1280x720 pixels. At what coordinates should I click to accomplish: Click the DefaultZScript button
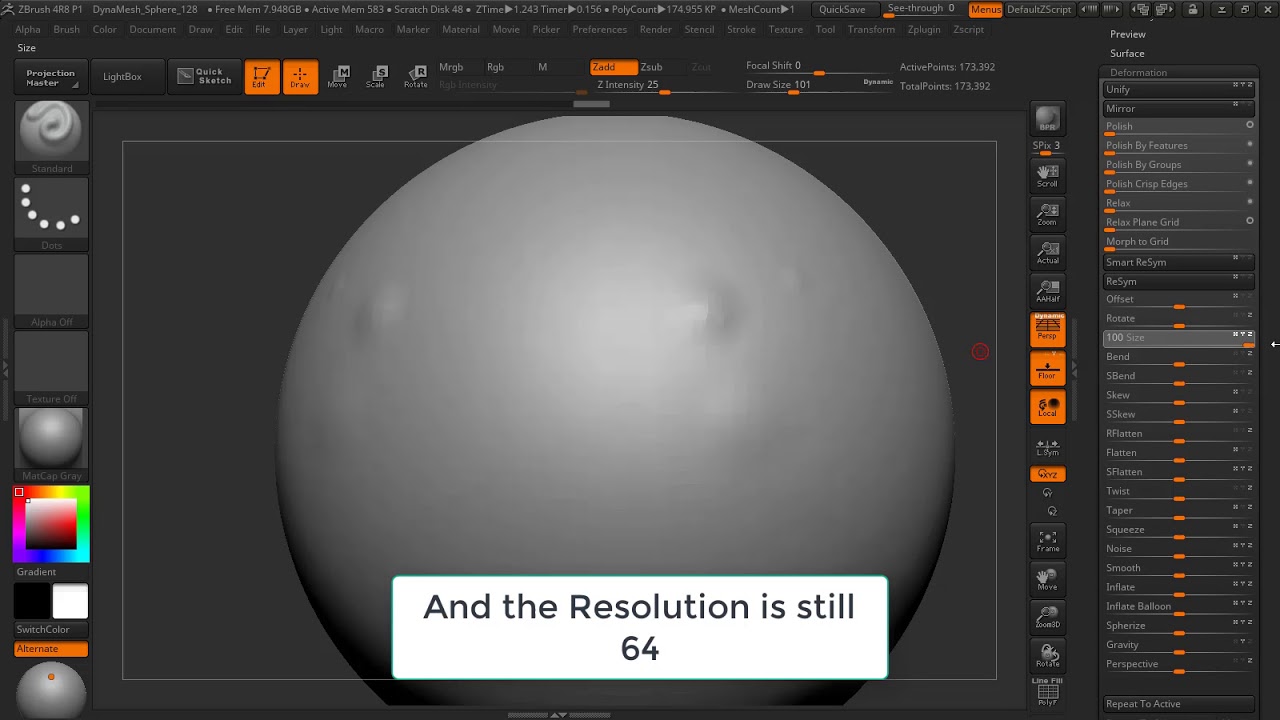click(x=1039, y=9)
